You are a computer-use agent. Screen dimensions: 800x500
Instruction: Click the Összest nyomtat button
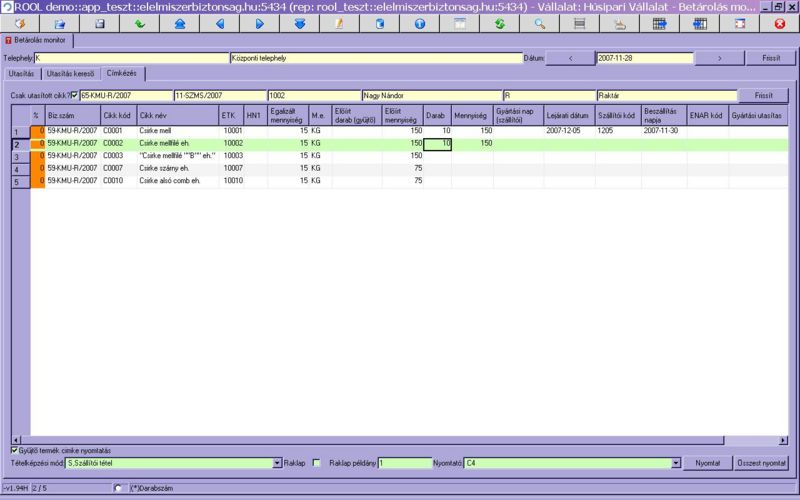pyautogui.click(x=762, y=464)
